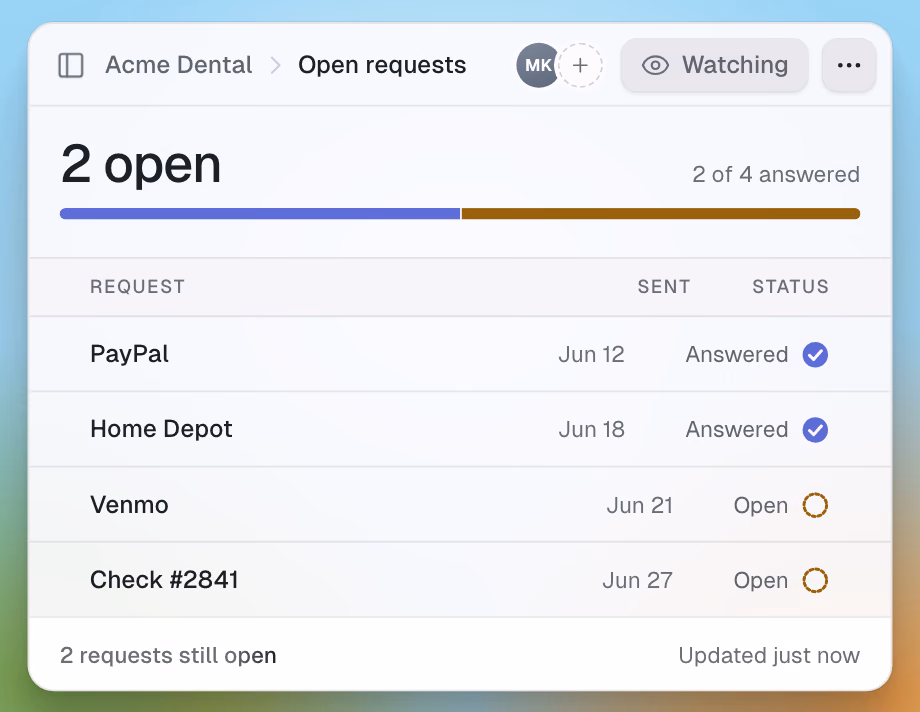Viewport: 920px width, 712px height.
Task: Select the Jun 12 sent date
Action: (591, 355)
